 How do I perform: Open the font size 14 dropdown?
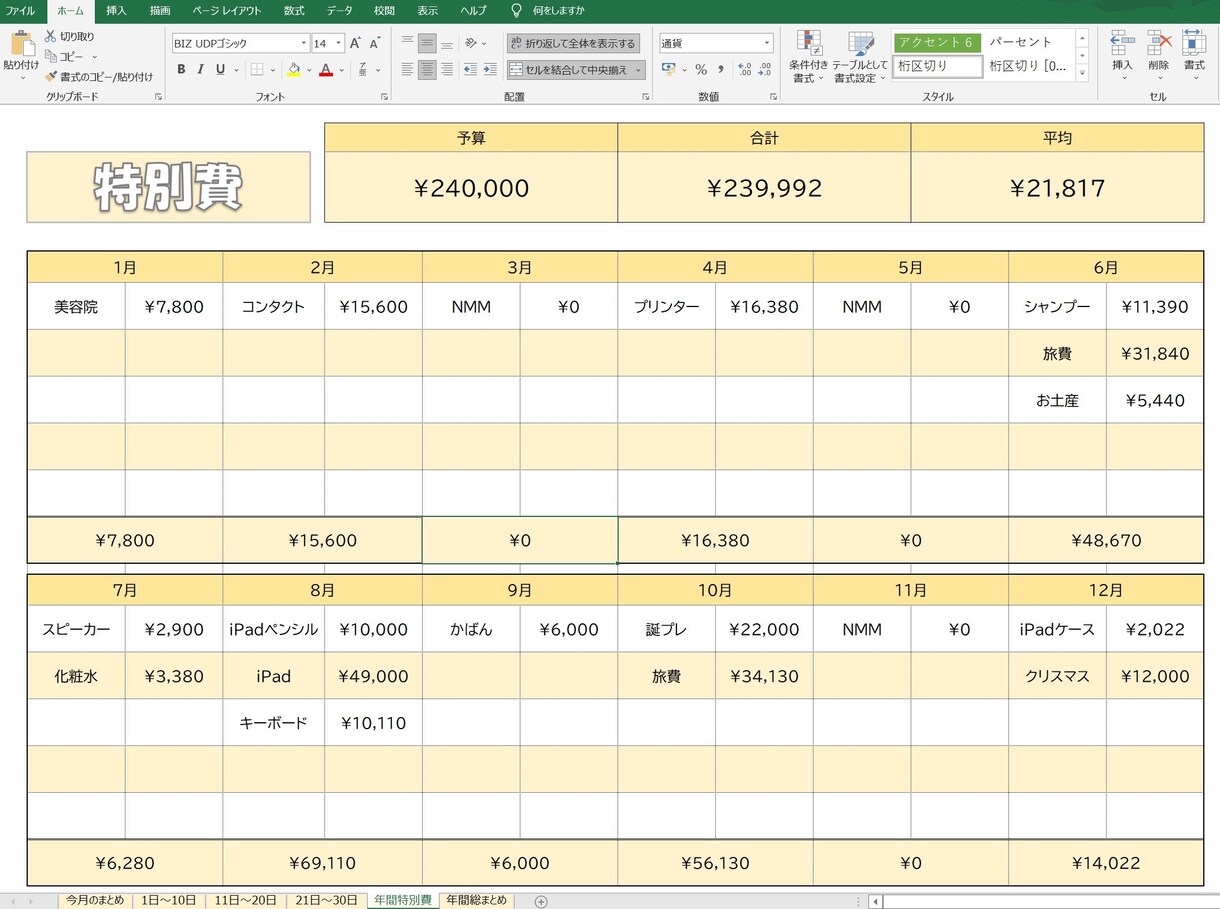coord(339,43)
